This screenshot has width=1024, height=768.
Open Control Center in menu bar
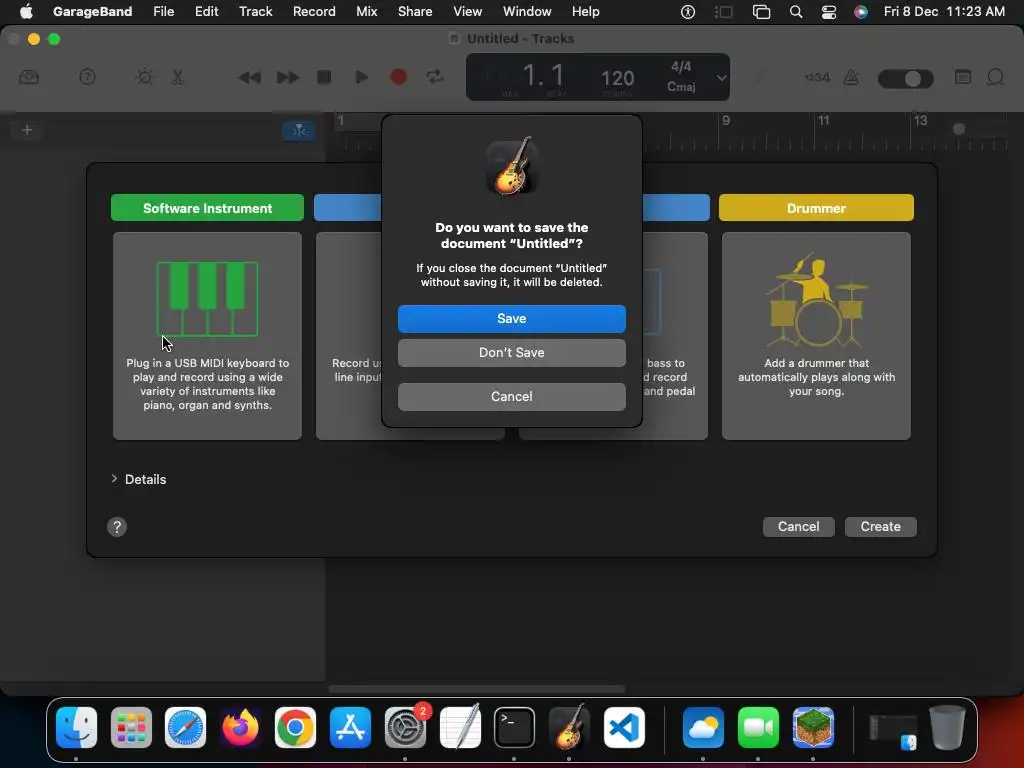pos(828,11)
